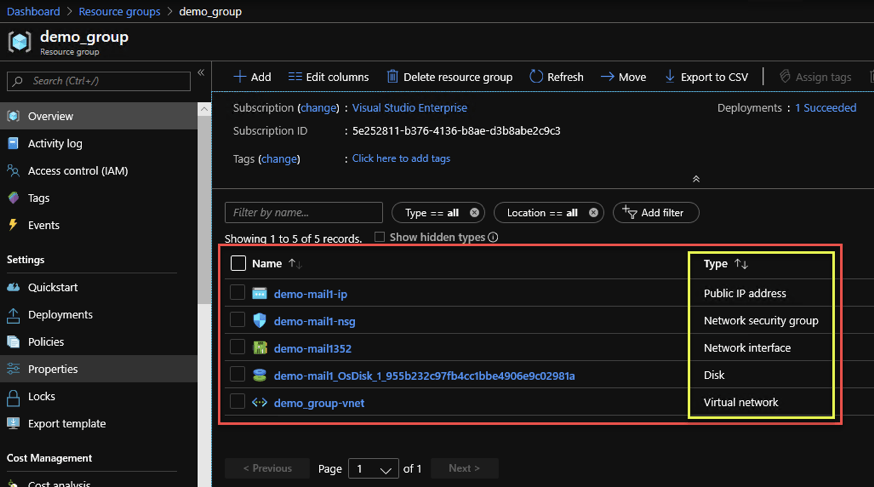Click change link next to Tags
This screenshot has height=487, width=874.
pos(279,159)
